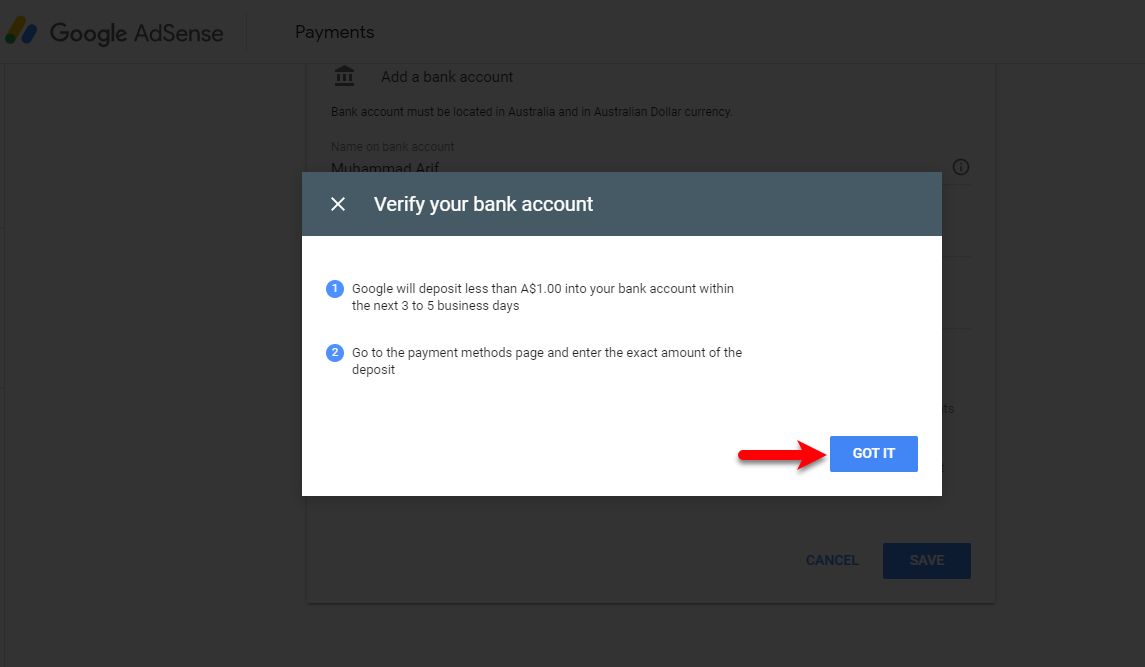1145x667 pixels.
Task: Click the red arrow pointing to GOT IT
Action: click(781, 454)
